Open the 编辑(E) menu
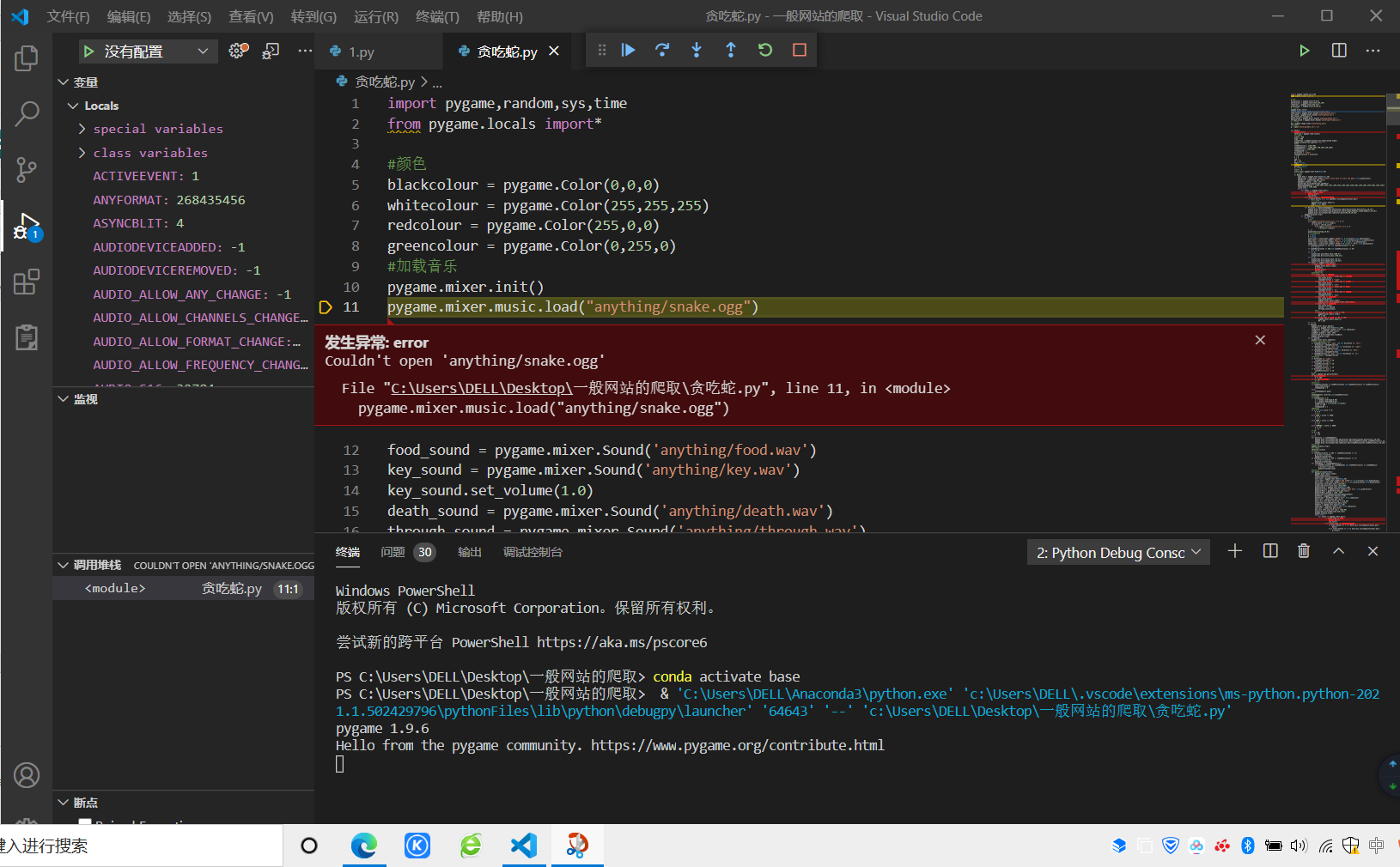Viewport: 1400px width, 867px height. click(129, 16)
